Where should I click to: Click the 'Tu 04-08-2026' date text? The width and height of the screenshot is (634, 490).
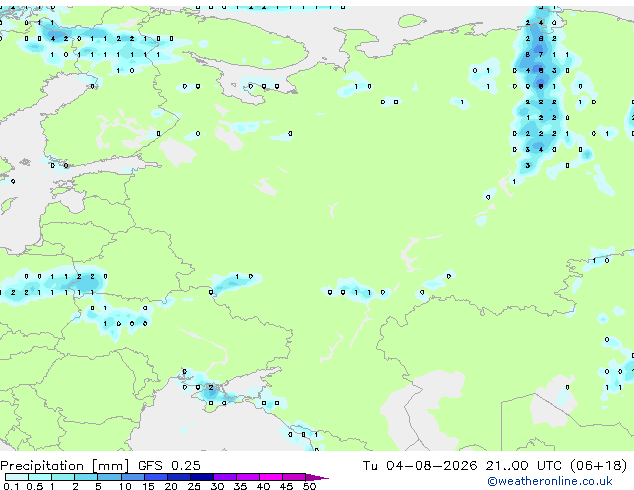420,466
